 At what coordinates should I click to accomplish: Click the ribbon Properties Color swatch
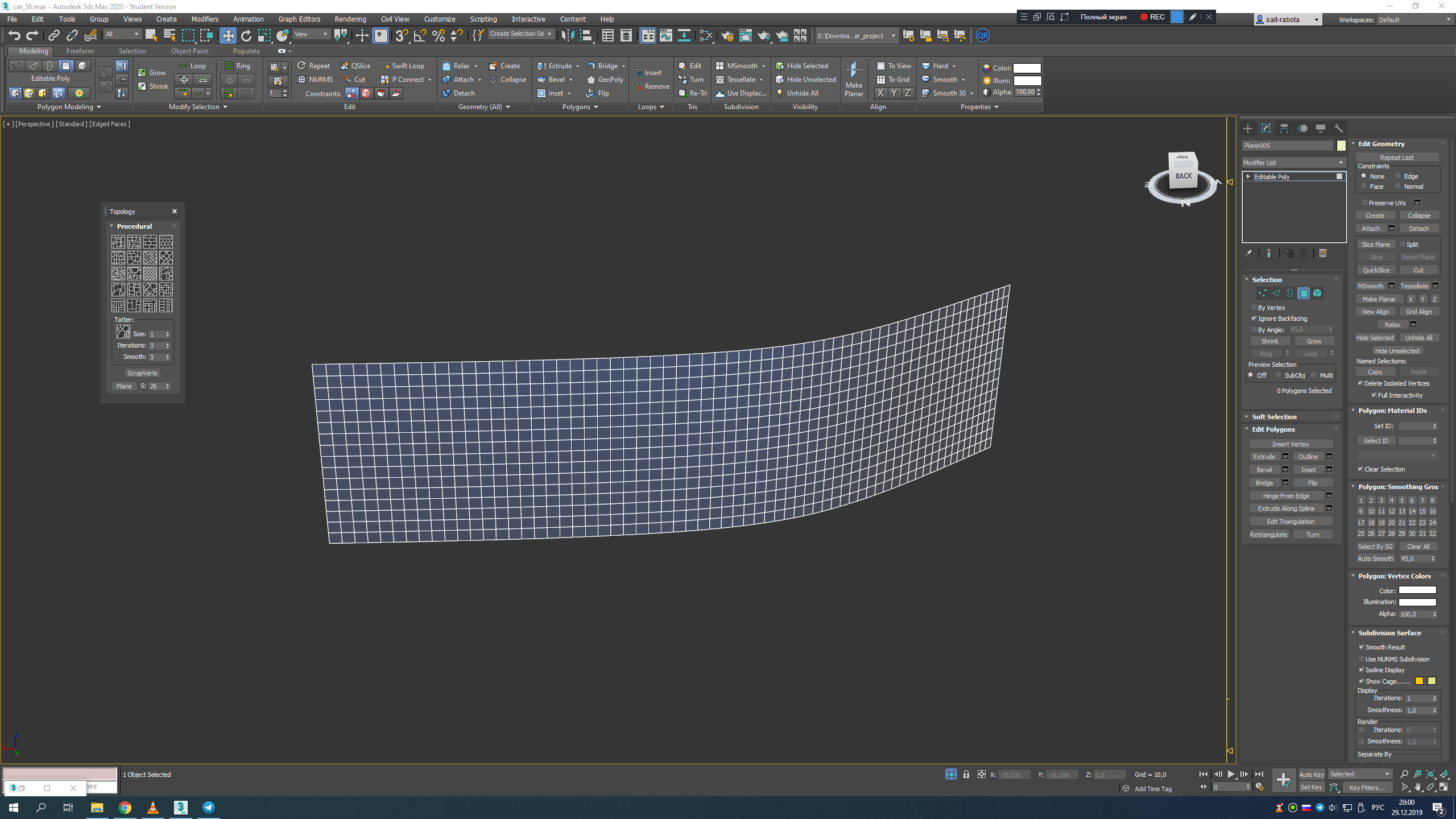1027,68
